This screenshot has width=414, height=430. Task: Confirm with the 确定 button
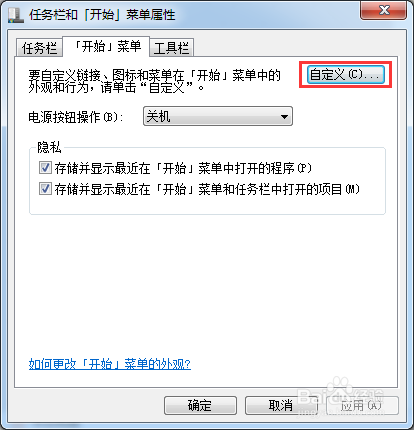point(200,405)
